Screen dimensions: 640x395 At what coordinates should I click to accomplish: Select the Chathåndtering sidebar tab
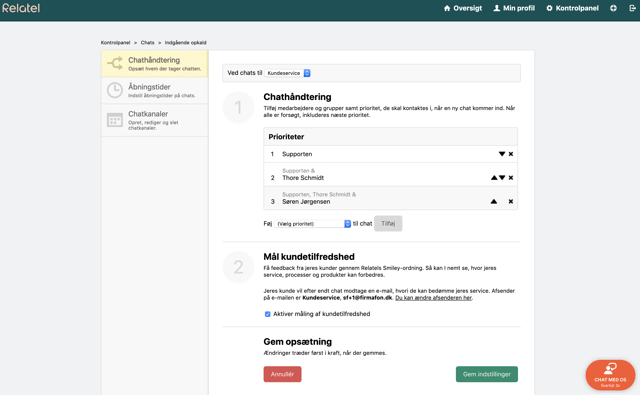(155, 64)
